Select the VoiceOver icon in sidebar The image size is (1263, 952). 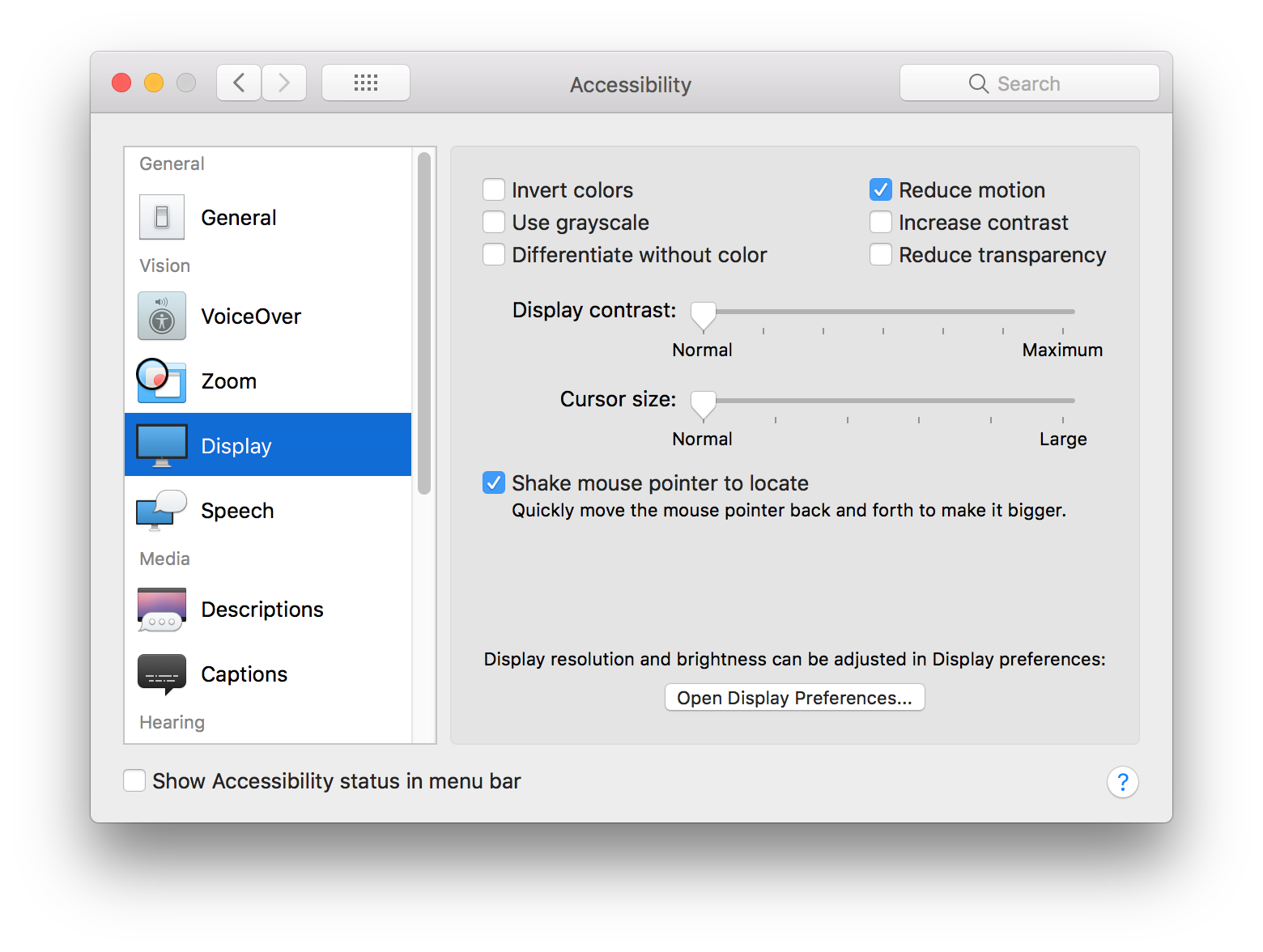tap(162, 316)
